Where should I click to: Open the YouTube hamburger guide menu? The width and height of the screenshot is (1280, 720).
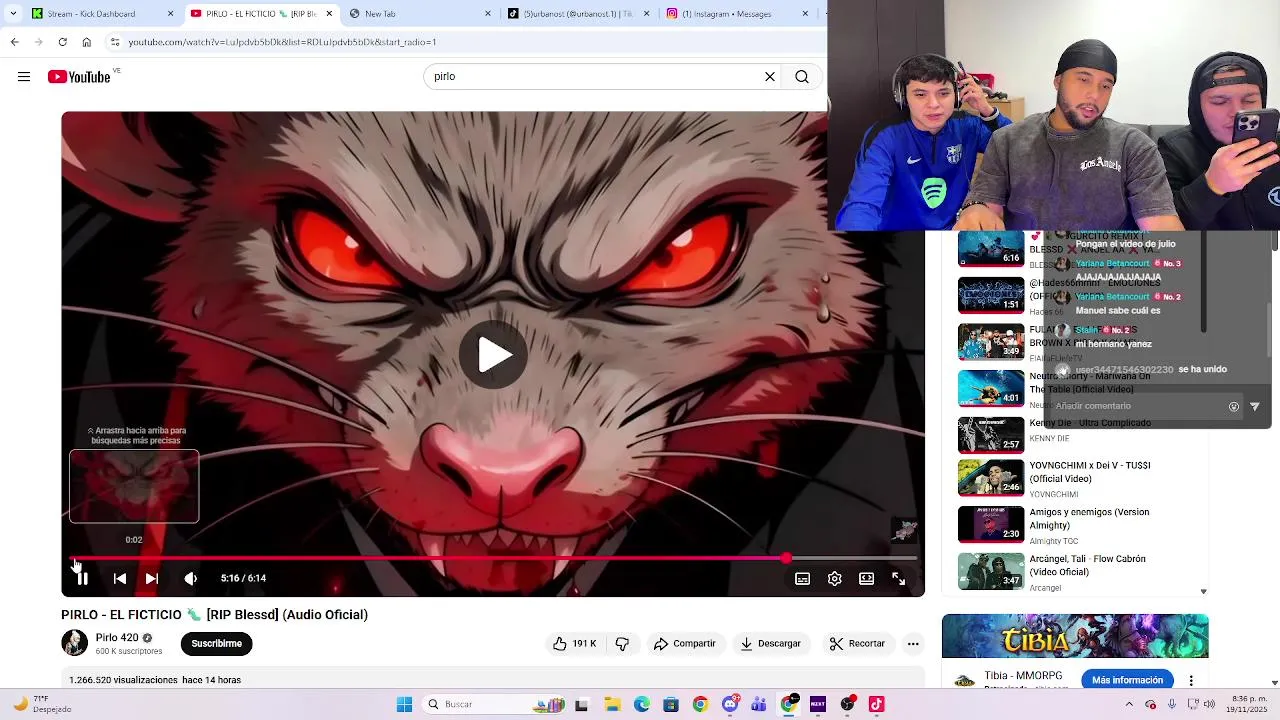(x=24, y=77)
